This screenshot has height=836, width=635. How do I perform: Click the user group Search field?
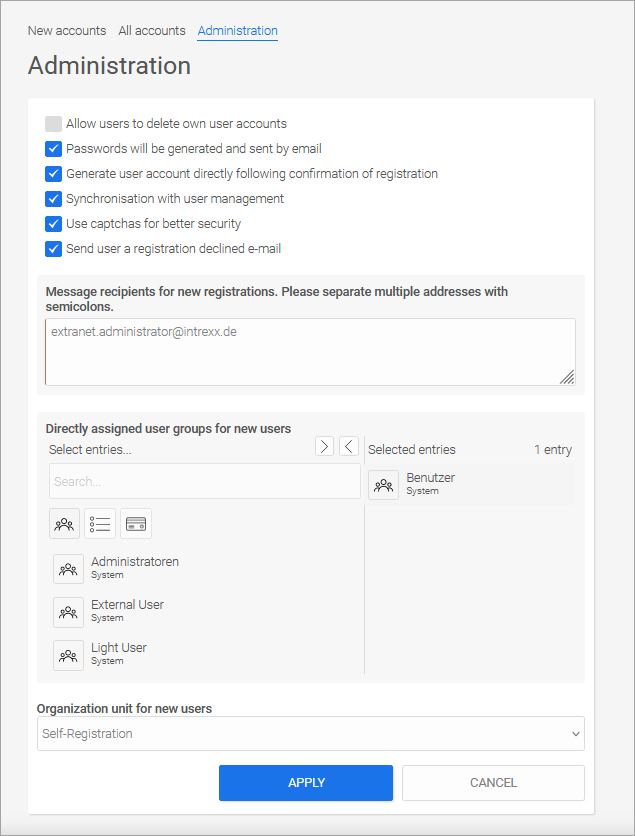coord(204,481)
